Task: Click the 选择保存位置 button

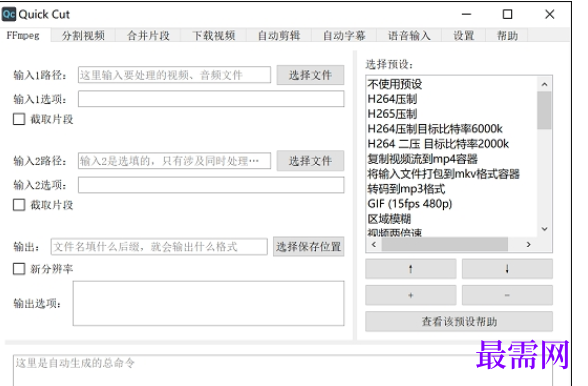Action: [x=309, y=246]
